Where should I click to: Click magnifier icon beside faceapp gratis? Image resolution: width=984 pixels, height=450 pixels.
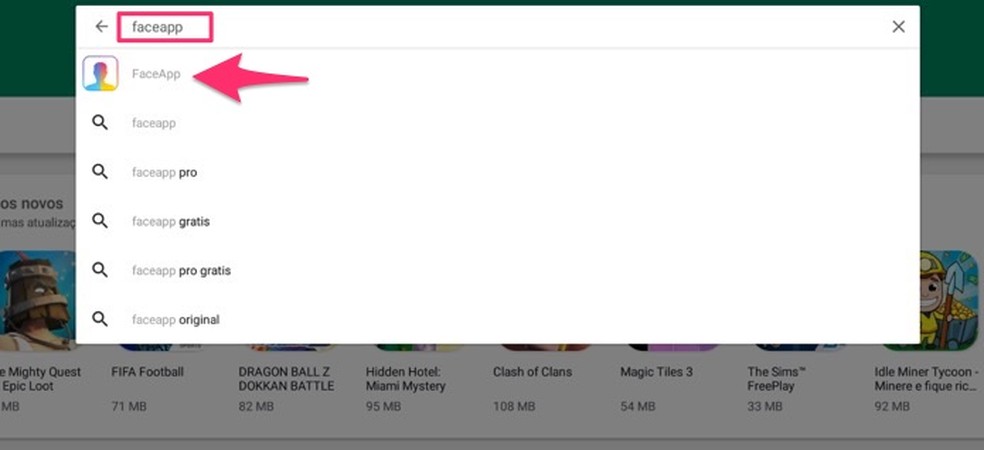[100, 221]
